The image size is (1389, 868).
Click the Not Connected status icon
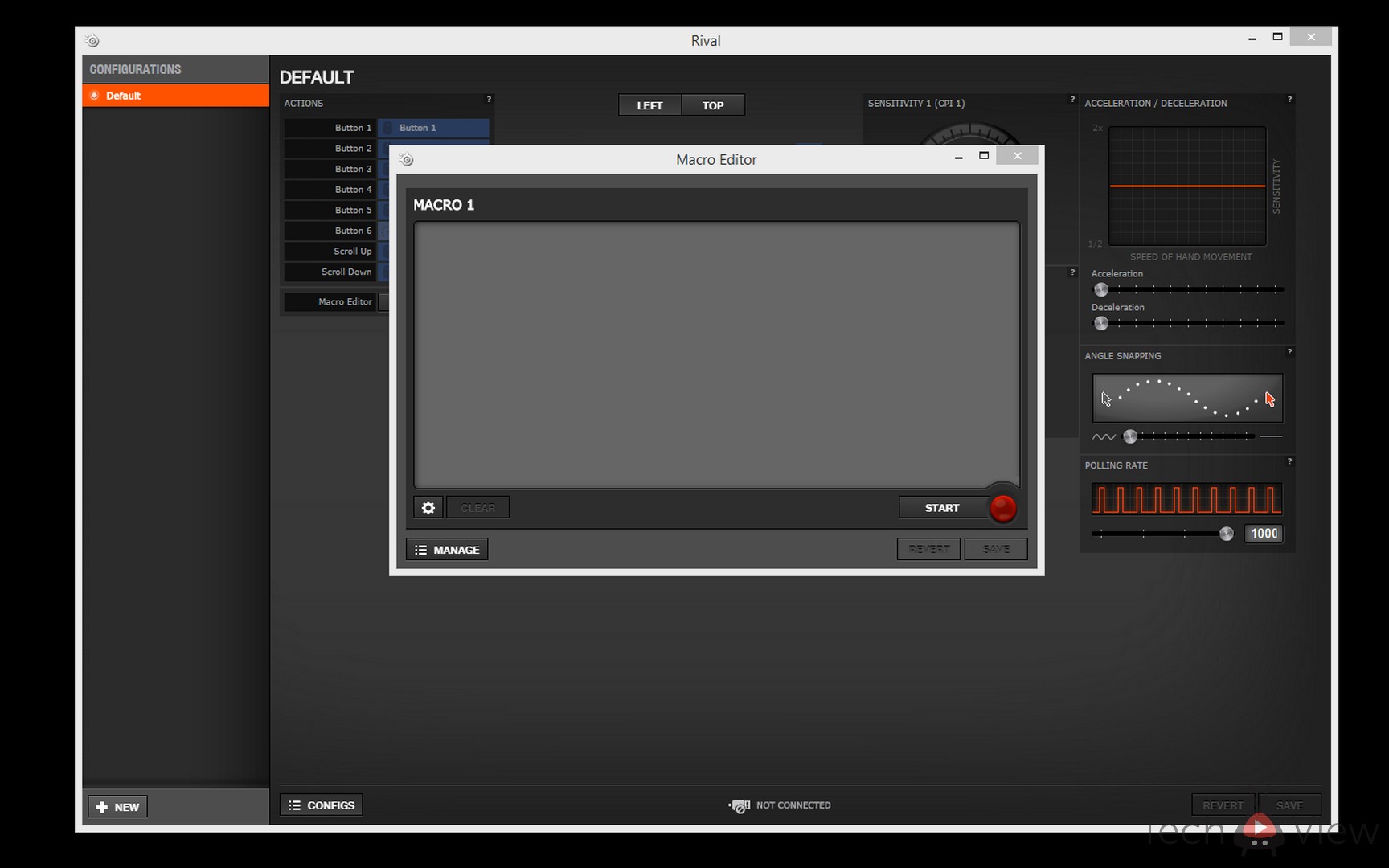click(740, 805)
